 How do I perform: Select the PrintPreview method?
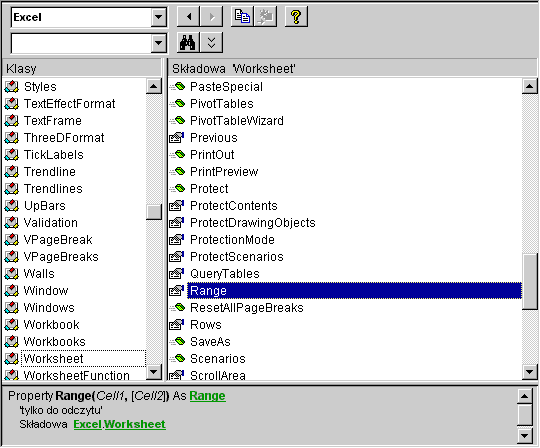(224, 172)
